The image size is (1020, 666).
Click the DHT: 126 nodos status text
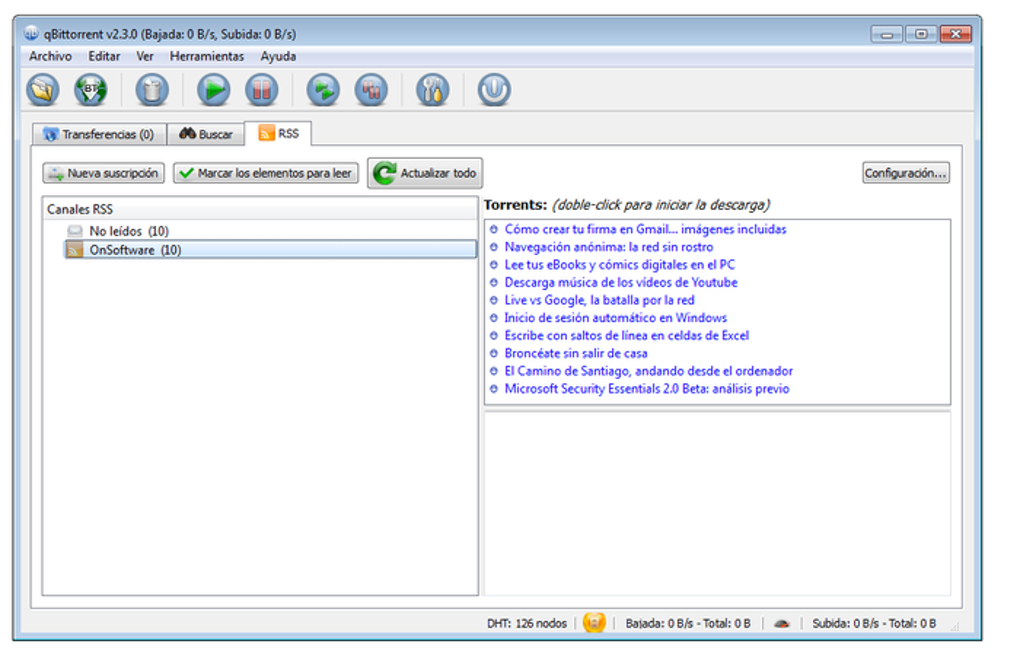[x=527, y=623]
